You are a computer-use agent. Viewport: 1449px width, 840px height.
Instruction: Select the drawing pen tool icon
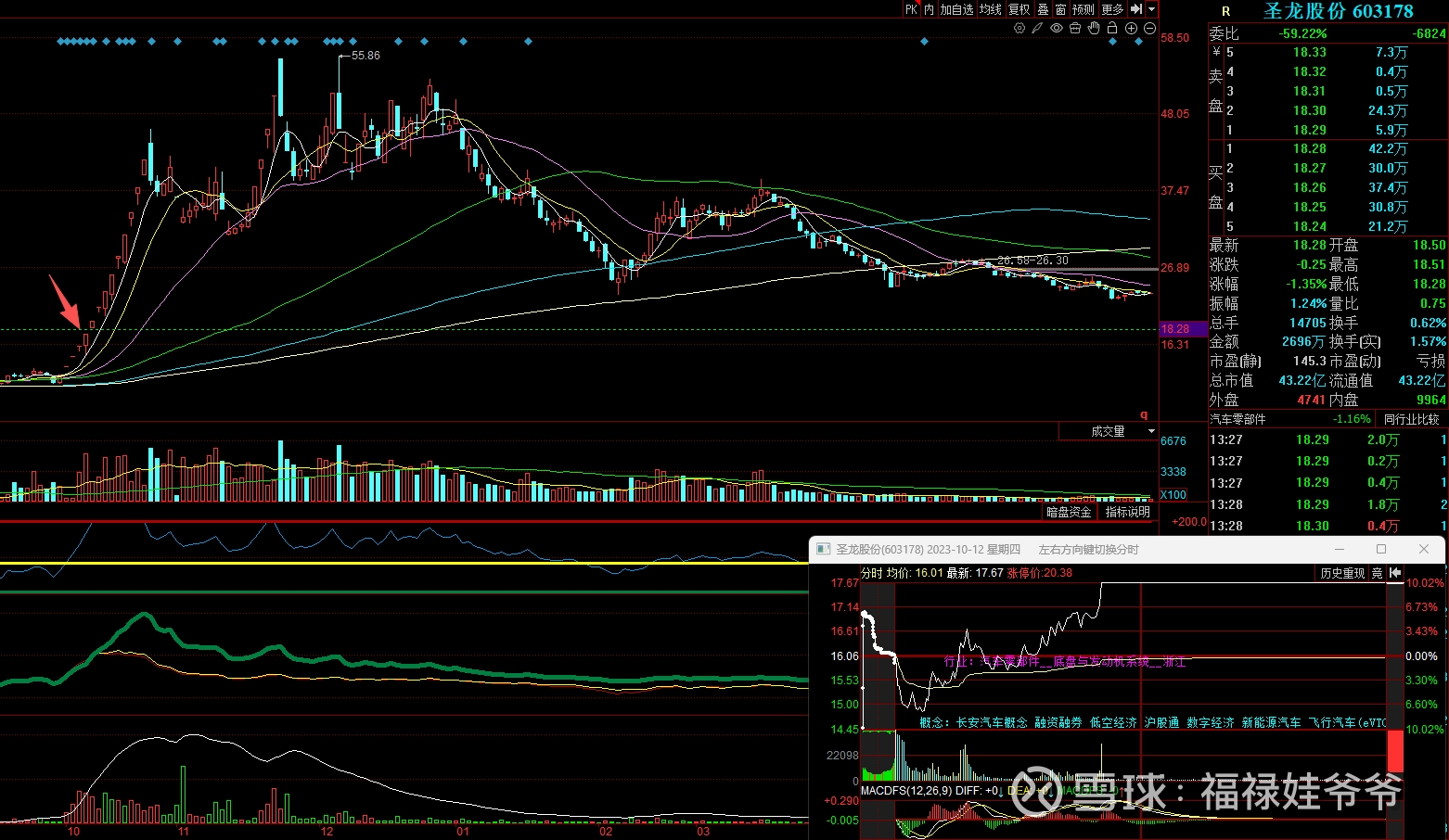1038,28
